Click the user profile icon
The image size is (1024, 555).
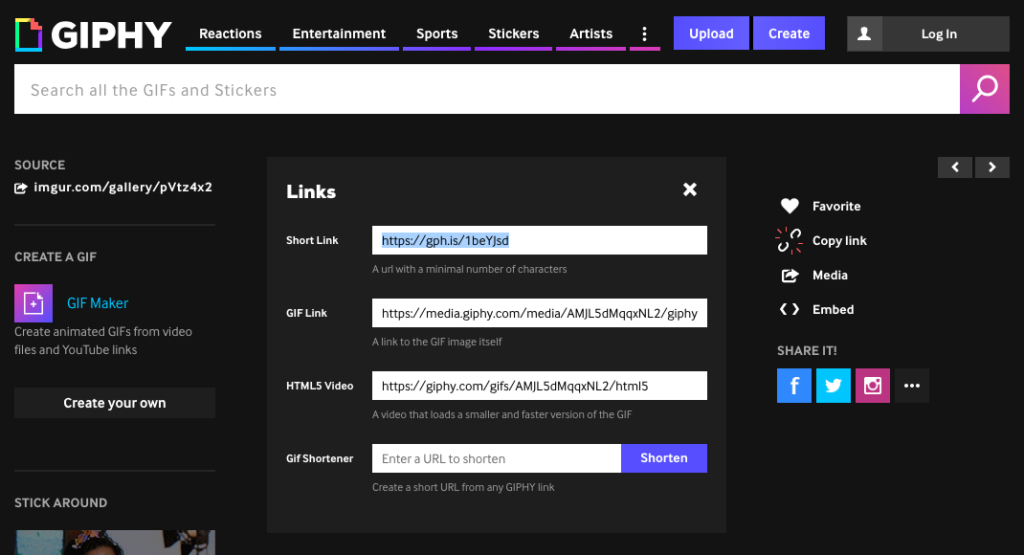pos(864,34)
